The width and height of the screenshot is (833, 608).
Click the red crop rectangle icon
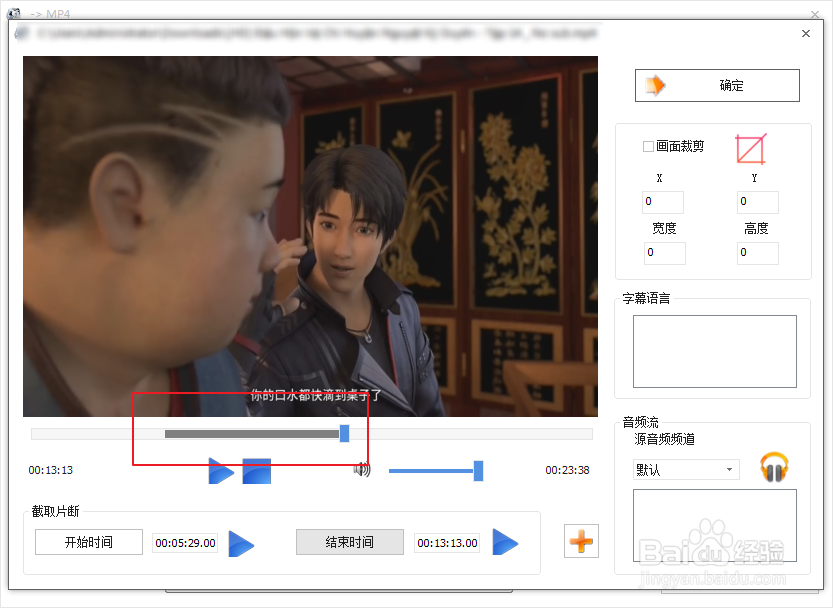[751, 149]
